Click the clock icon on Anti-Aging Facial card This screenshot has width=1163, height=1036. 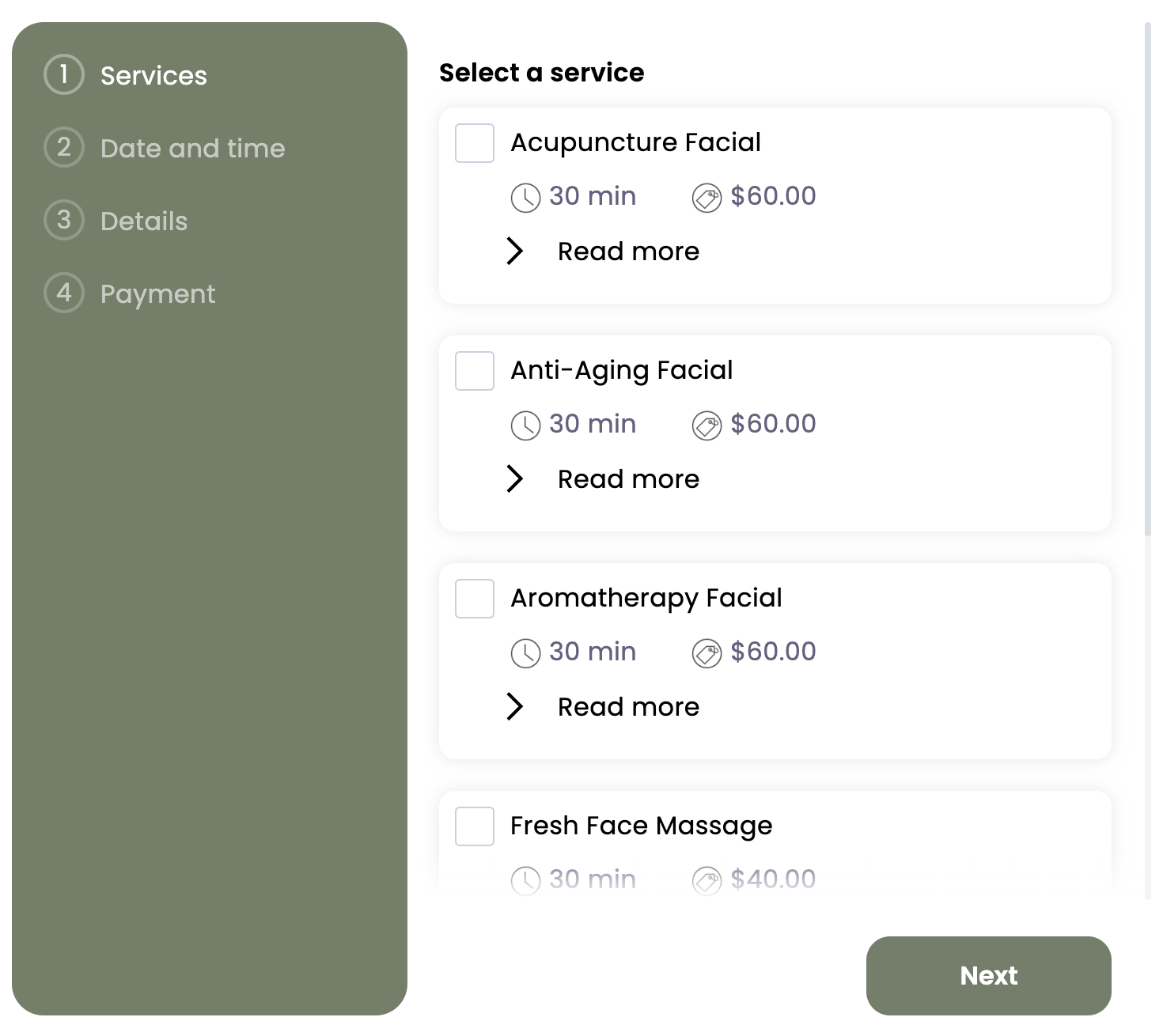[525, 425]
